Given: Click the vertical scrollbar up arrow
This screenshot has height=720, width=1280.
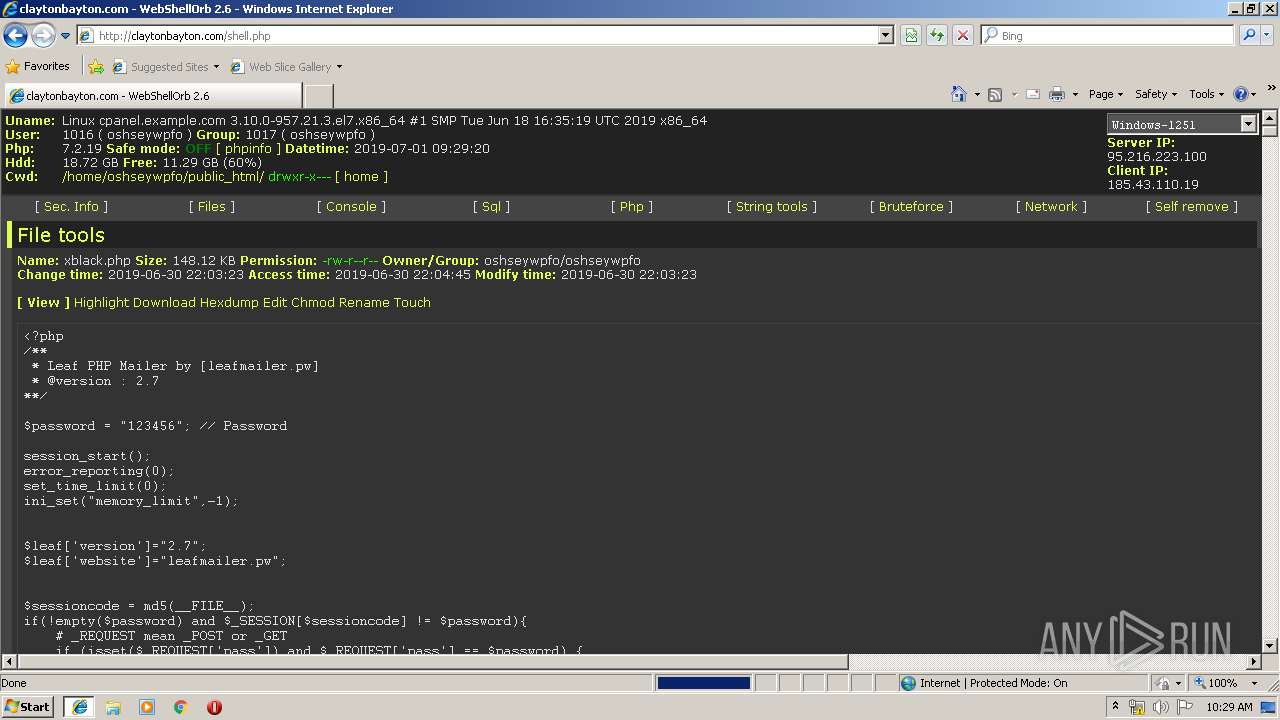Looking at the screenshot, I should (x=1270, y=117).
